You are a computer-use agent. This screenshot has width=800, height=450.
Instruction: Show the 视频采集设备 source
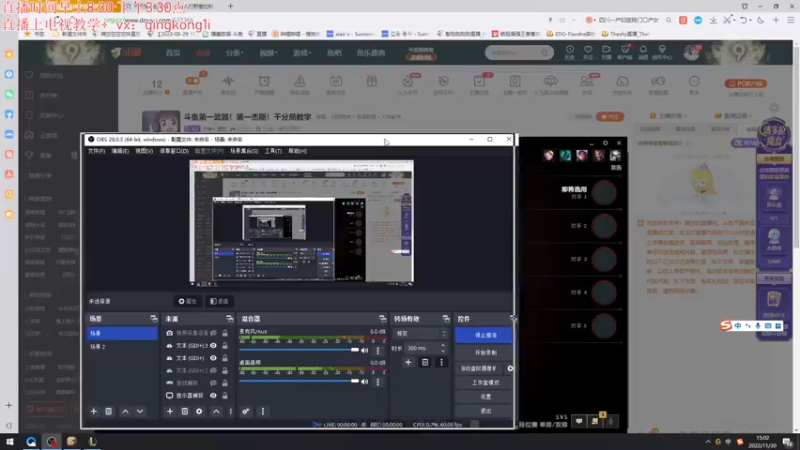pyautogui.click(x=213, y=333)
